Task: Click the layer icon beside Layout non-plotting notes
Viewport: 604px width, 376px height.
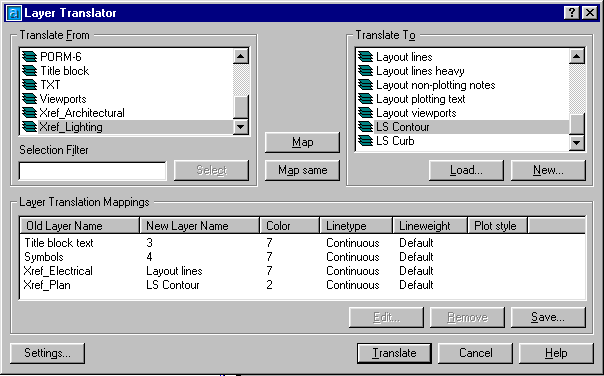Action: point(366,85)
